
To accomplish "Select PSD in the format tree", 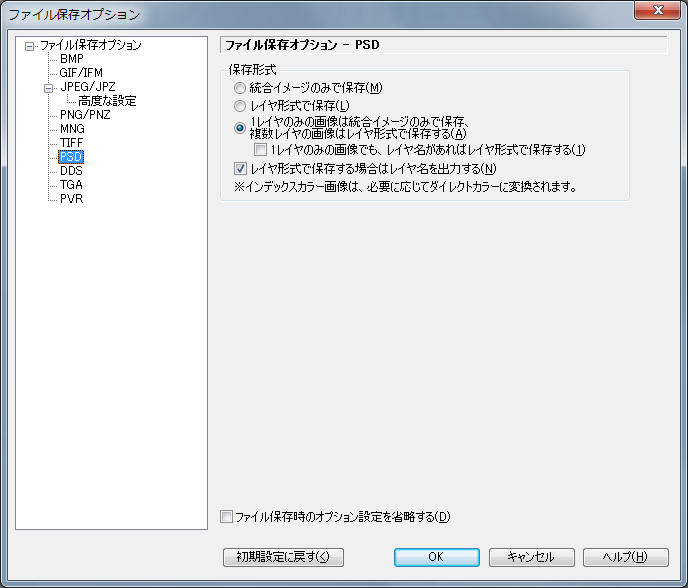I will 71,157.
